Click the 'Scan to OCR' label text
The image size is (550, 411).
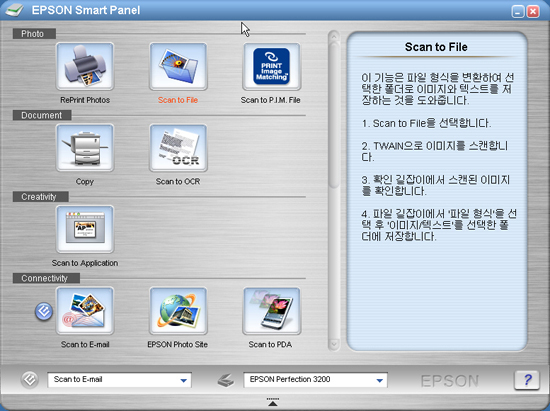point(178,182)
